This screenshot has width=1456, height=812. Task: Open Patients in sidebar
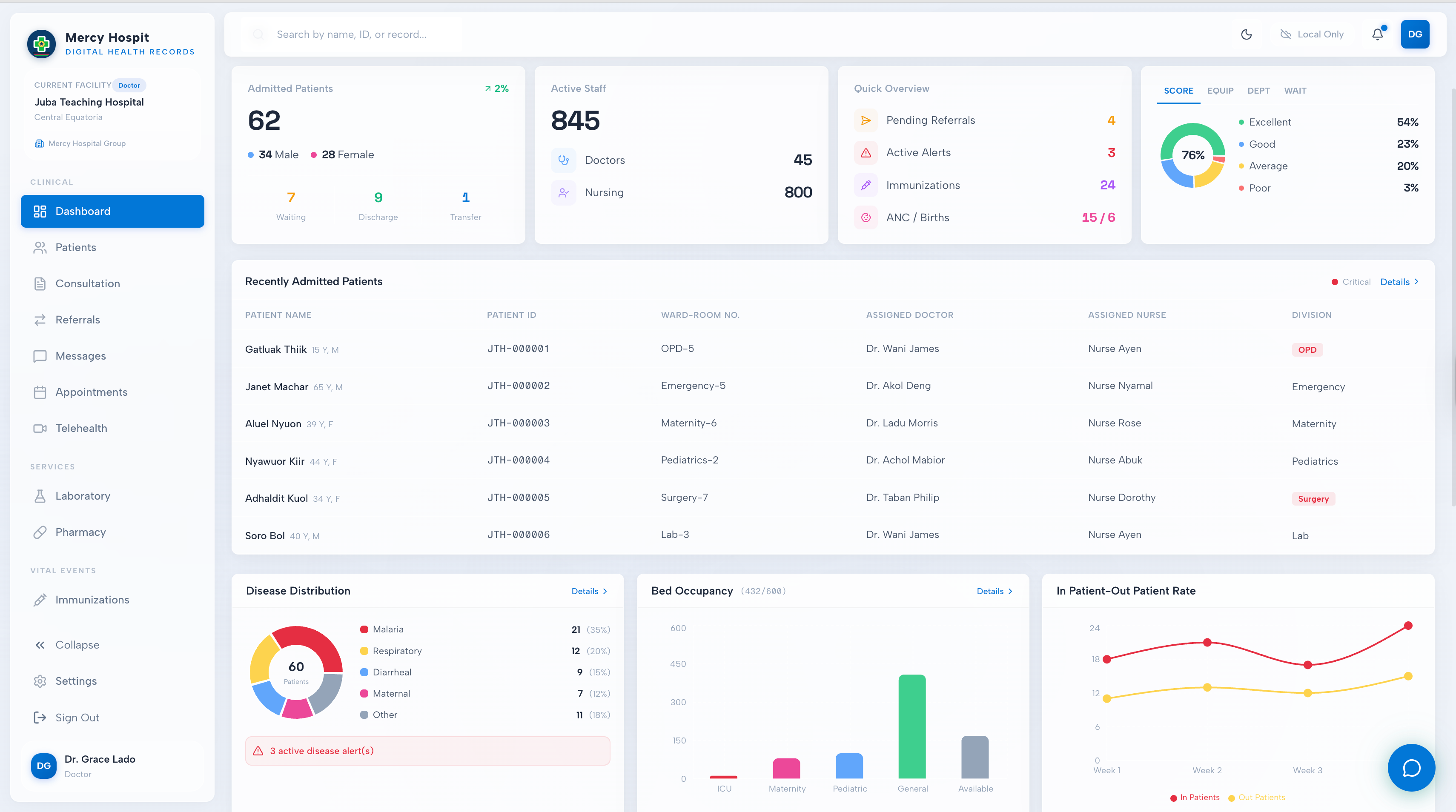[112, 248]
